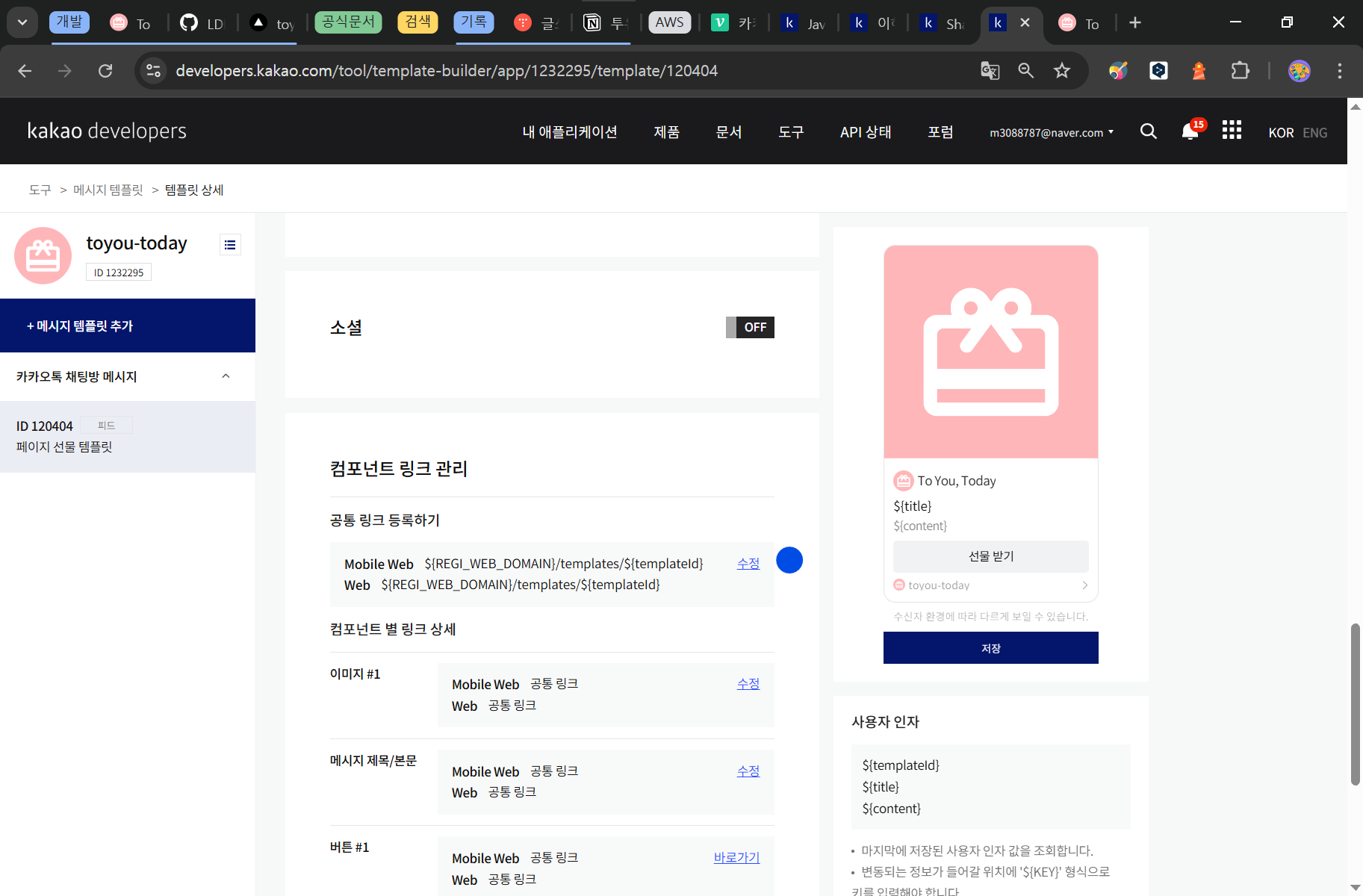The height and width of the screenshot is (896, 1363).
Task: Click the Kakao Developers search icon
Action: point(1149,131)
